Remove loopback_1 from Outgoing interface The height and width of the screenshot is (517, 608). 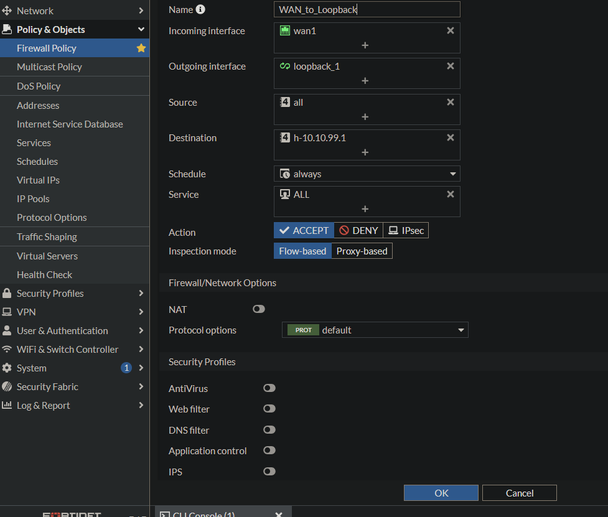coord(450,66)
